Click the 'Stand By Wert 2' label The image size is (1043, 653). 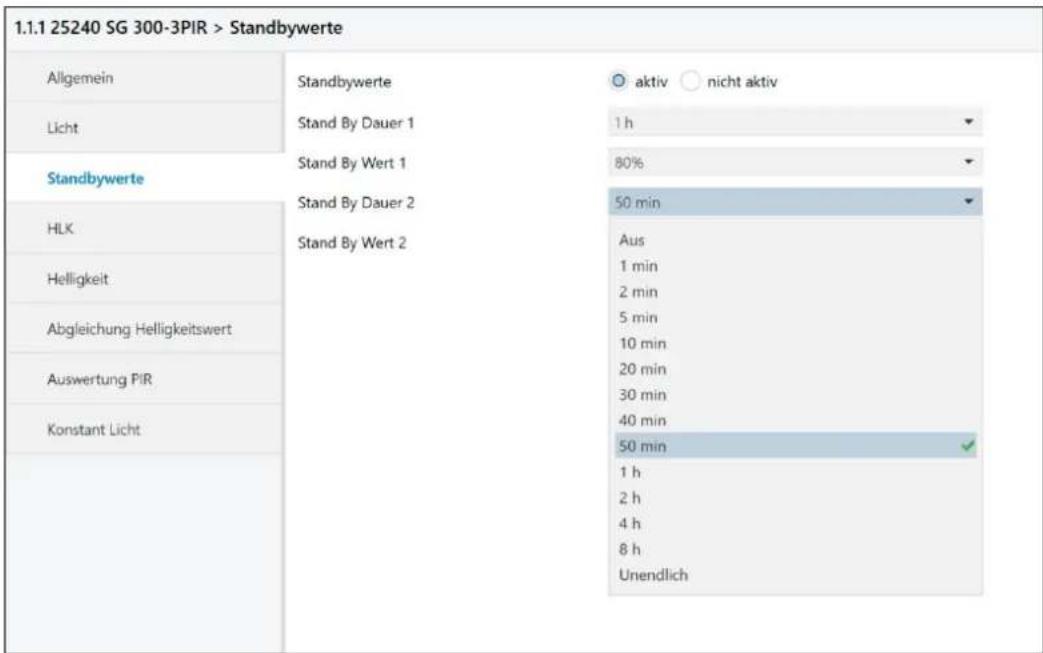click(352, 243)
